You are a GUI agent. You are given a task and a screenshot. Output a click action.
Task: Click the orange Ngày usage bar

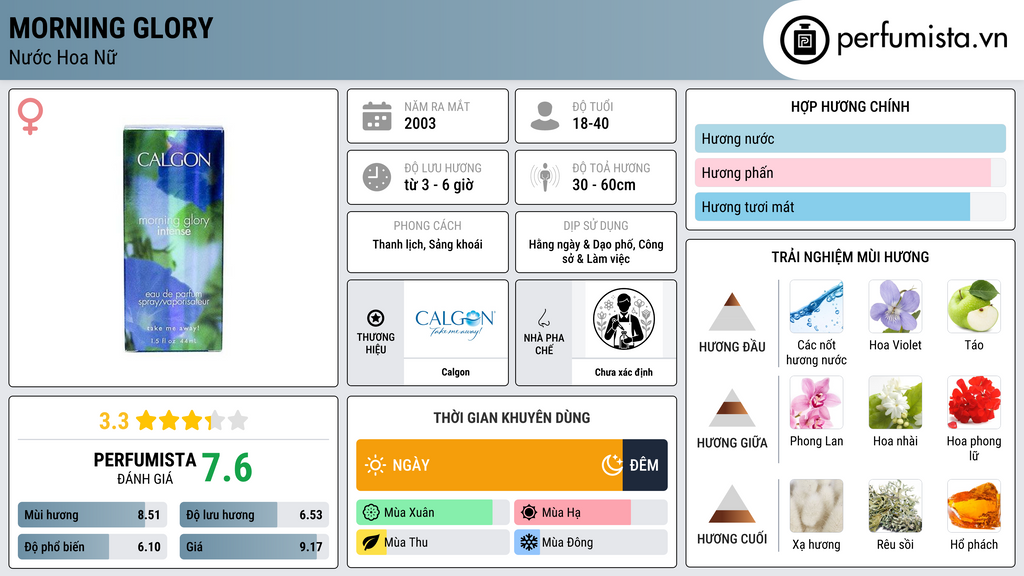point(489,465)
